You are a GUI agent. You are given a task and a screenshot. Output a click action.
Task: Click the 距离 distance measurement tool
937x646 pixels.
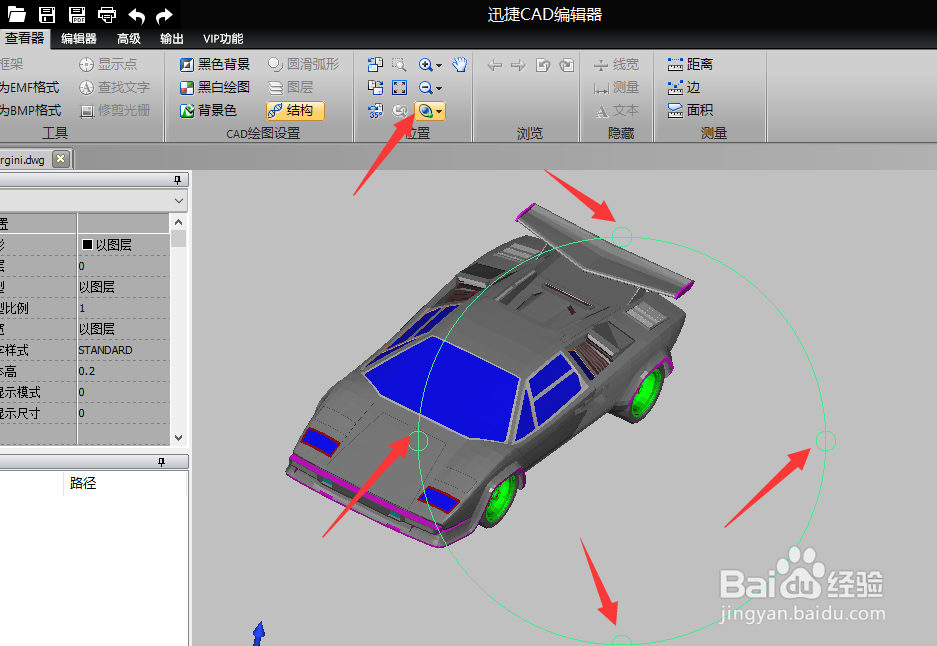tap(690, 64)
